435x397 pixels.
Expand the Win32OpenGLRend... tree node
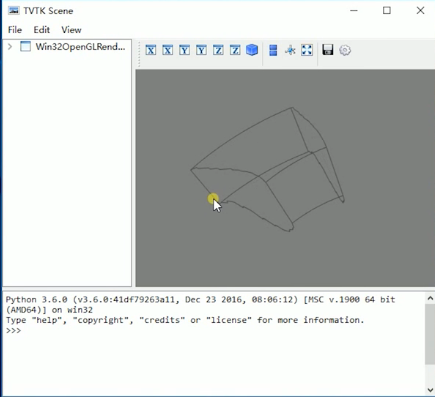10,47
